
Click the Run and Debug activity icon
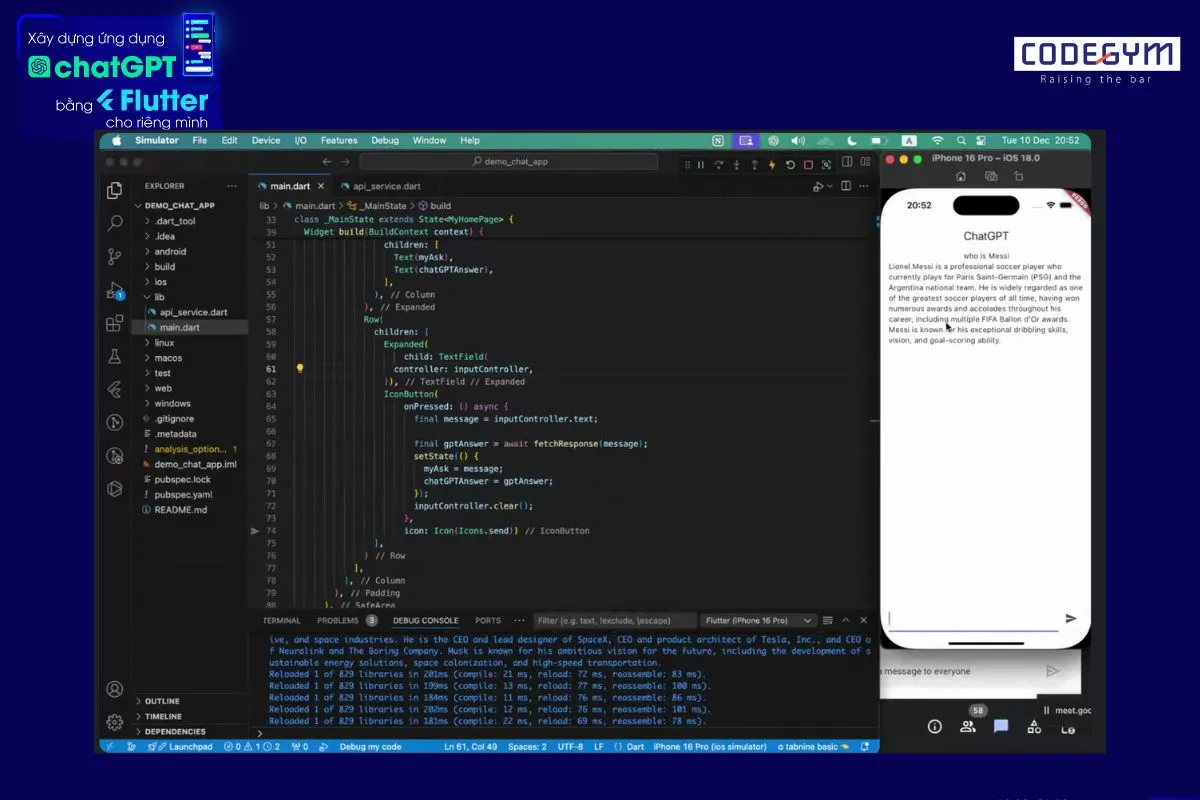click(x=115, y=291)
